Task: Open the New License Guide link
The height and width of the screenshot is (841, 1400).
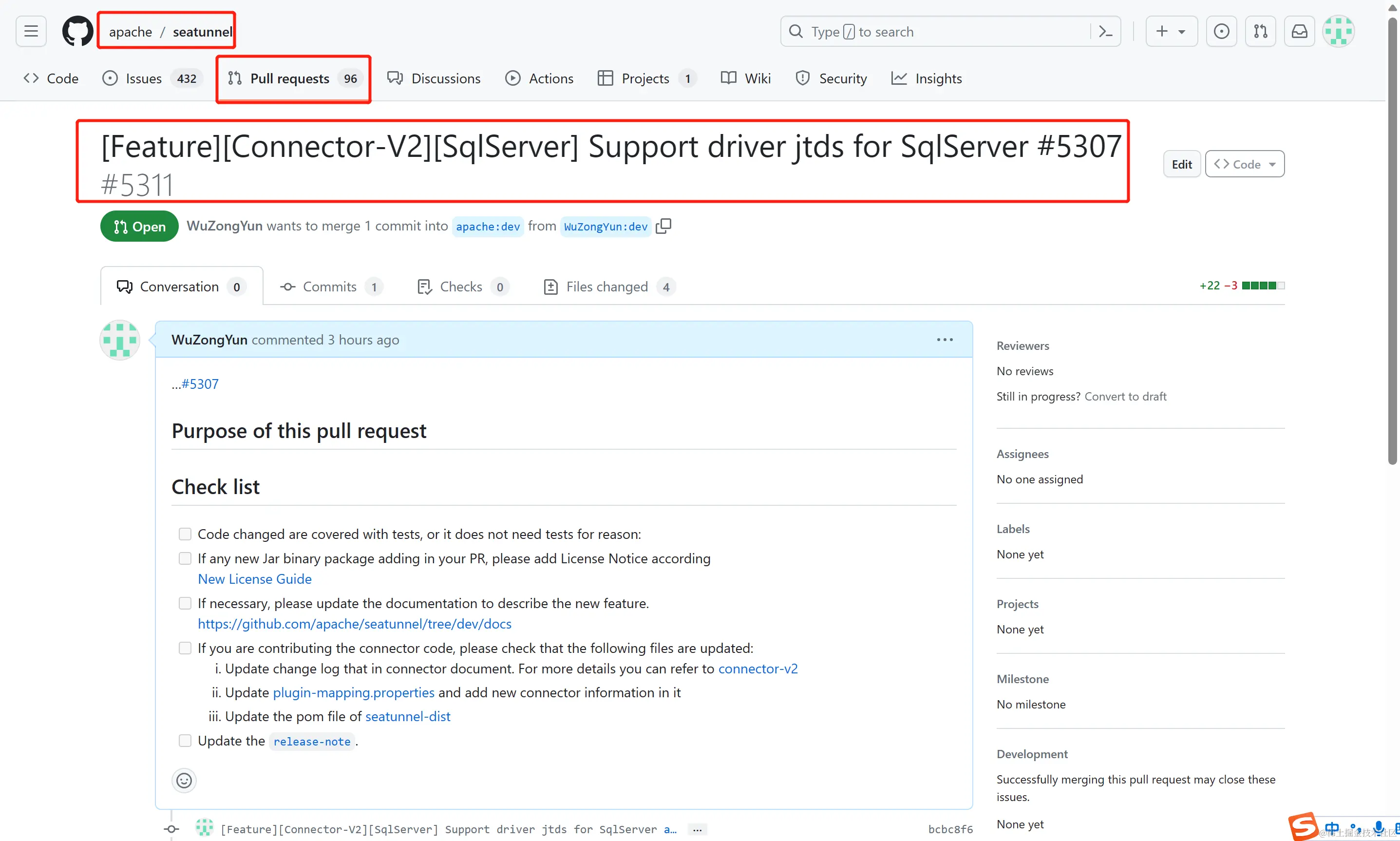Action: [254, 578]
